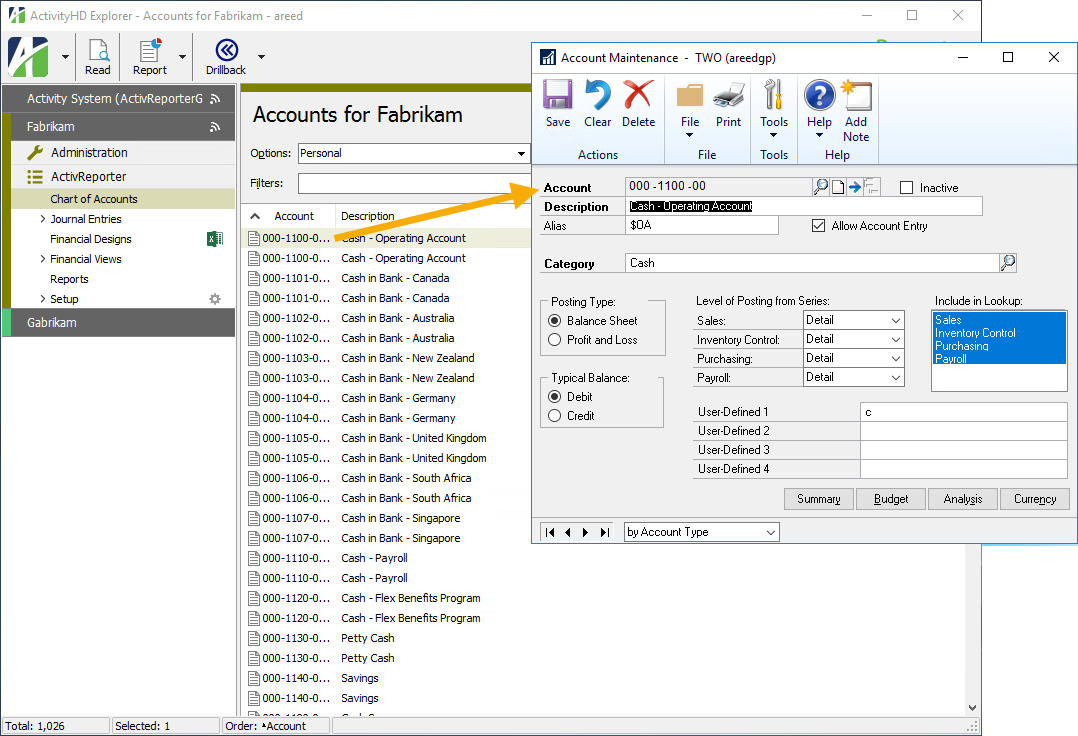Click the Filters input field
1078x736 pixels.
pyautogui.click(x=414, y=183)
